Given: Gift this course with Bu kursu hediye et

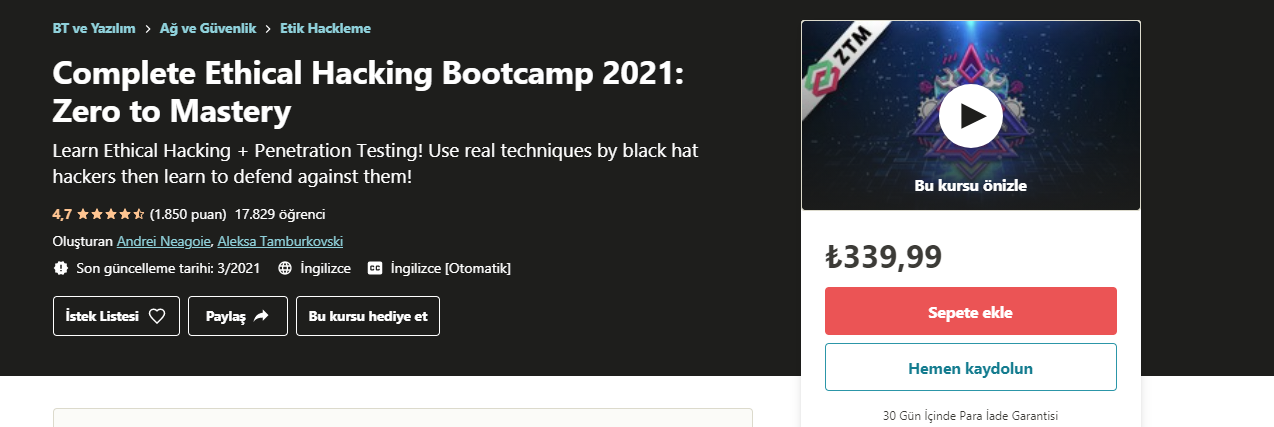Looking at the screenshot, I should [367, 316].
